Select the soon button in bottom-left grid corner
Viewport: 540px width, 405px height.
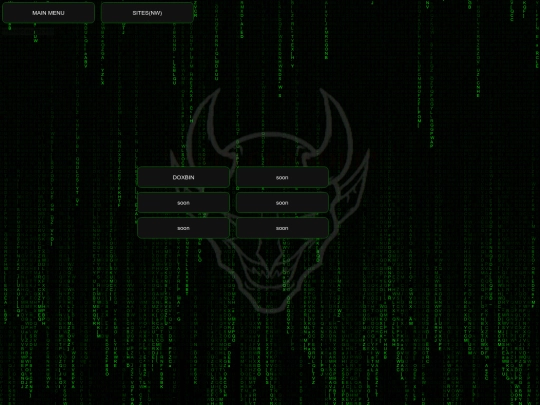point(183,228)
